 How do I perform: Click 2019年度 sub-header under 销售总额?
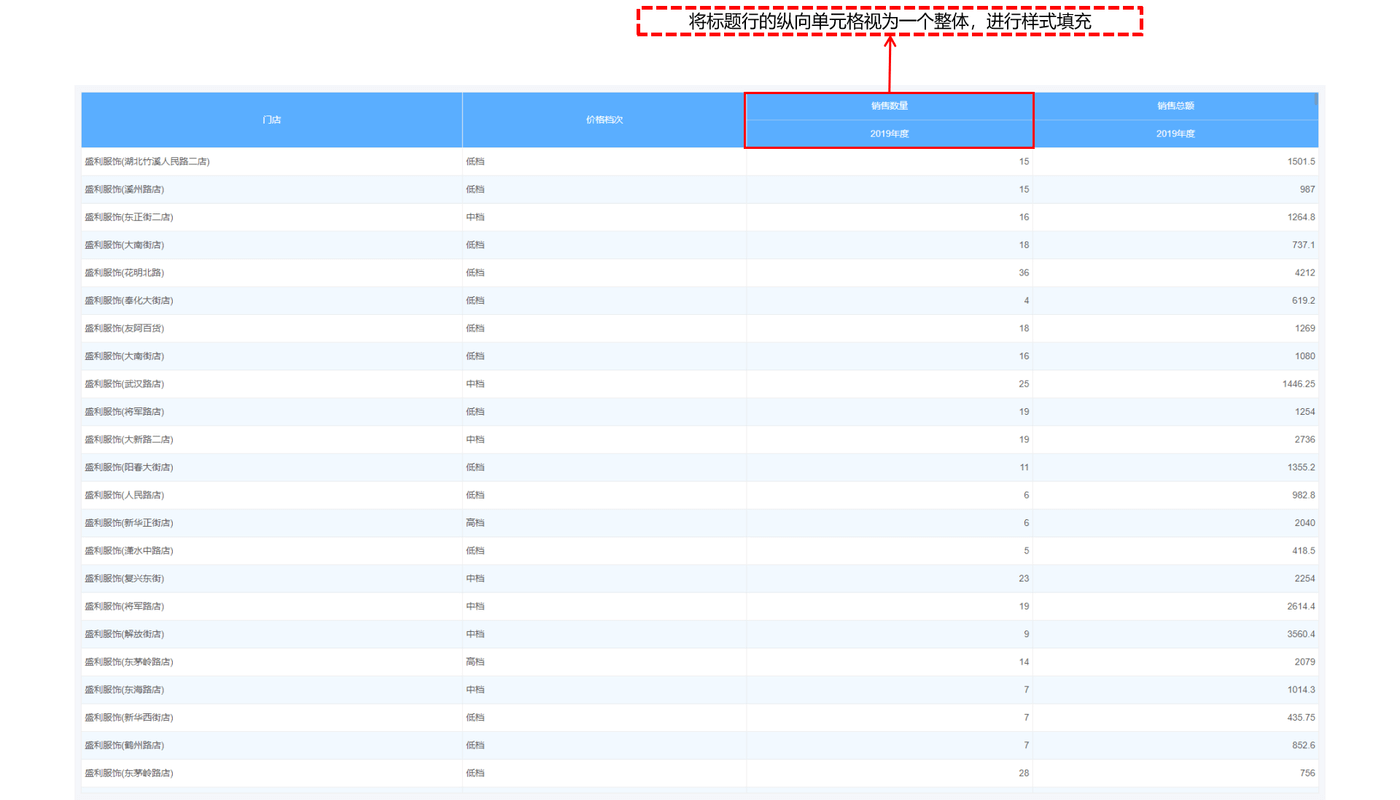[1175, 134]
